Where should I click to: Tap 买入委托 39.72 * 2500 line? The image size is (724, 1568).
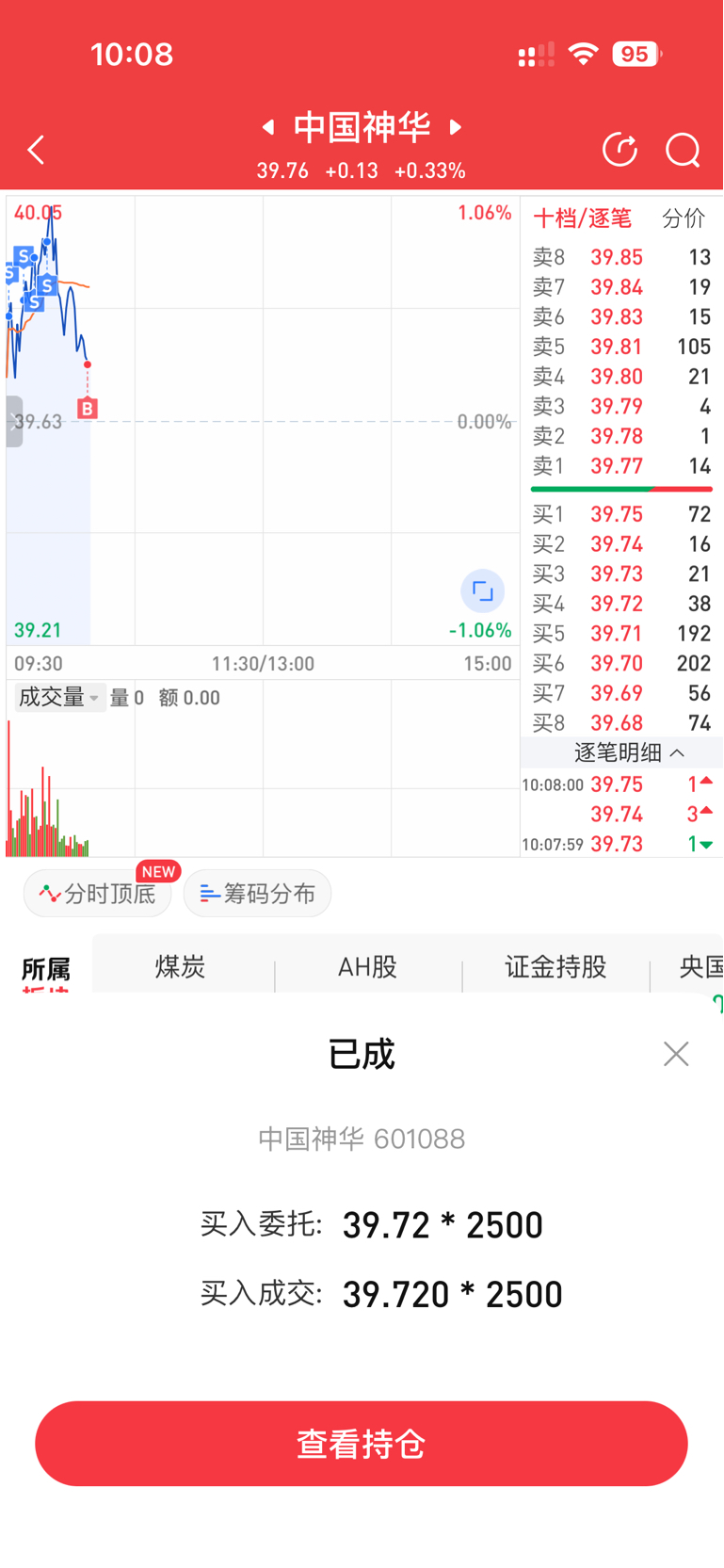[x=372, y=1225]
